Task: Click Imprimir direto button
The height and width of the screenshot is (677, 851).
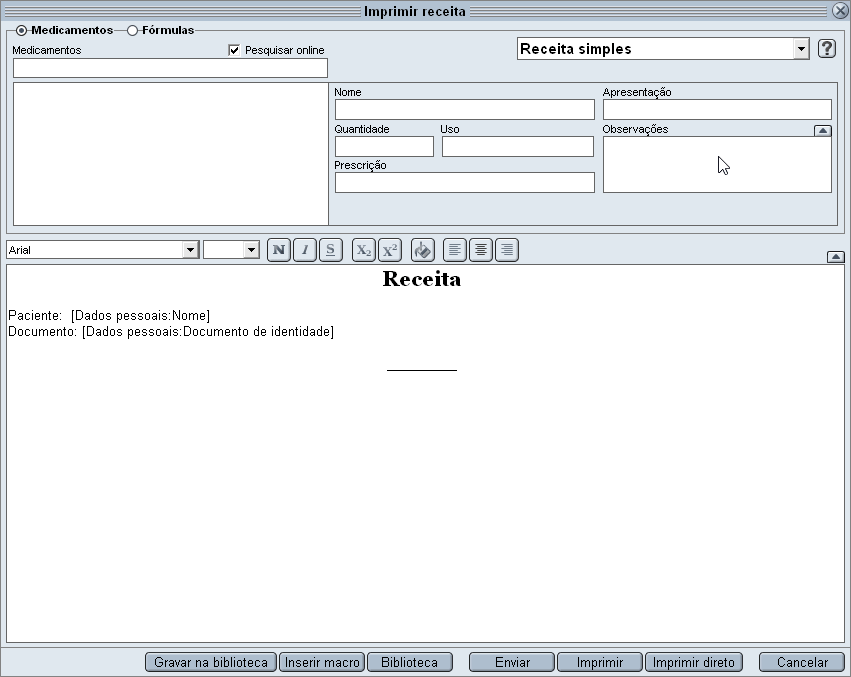Action: click(x=694, y=662)
